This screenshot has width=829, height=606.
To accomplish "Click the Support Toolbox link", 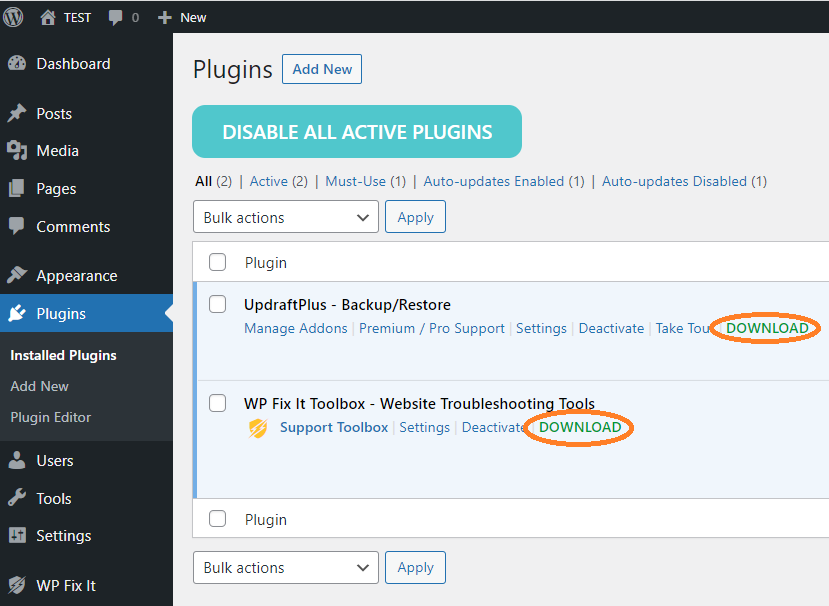I will click(334, 427).
